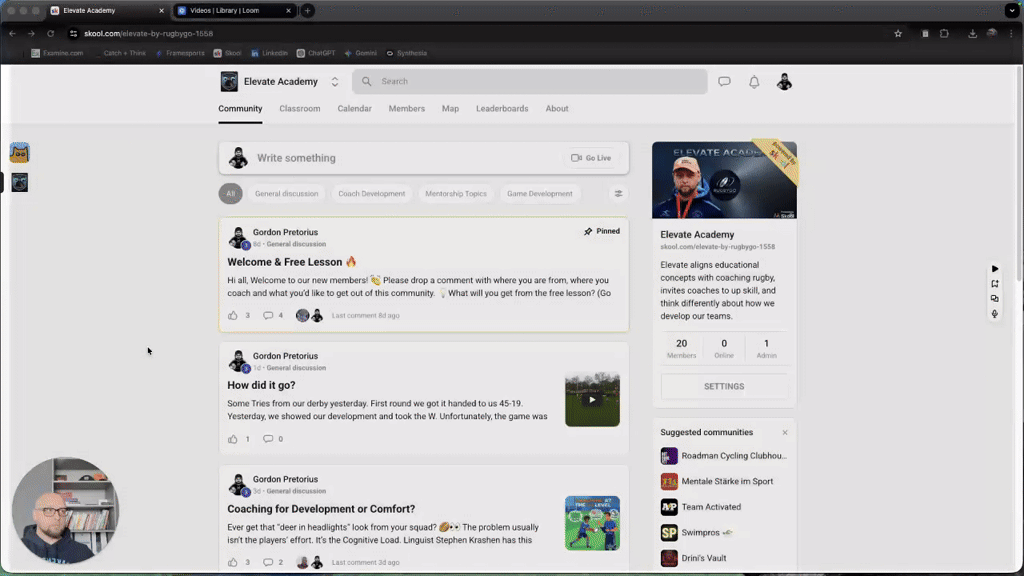Click the Elevate Academy logo in header
This screenshot has height=576, width=1024.
tap(229, 82)
